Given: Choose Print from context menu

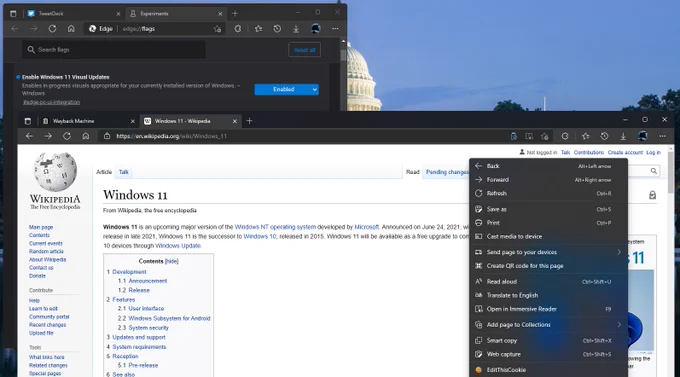Looking at the screenshot, I should [549, 223].
